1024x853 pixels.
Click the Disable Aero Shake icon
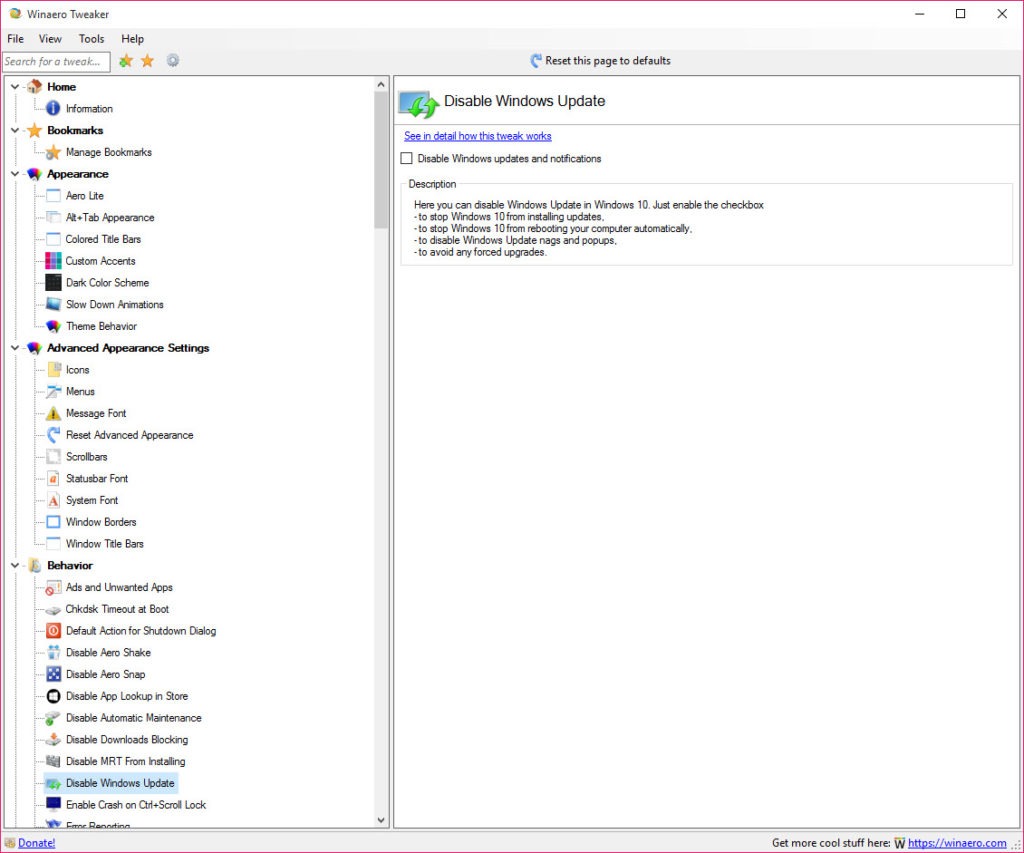pyautogui.click(x=53, y=652)
